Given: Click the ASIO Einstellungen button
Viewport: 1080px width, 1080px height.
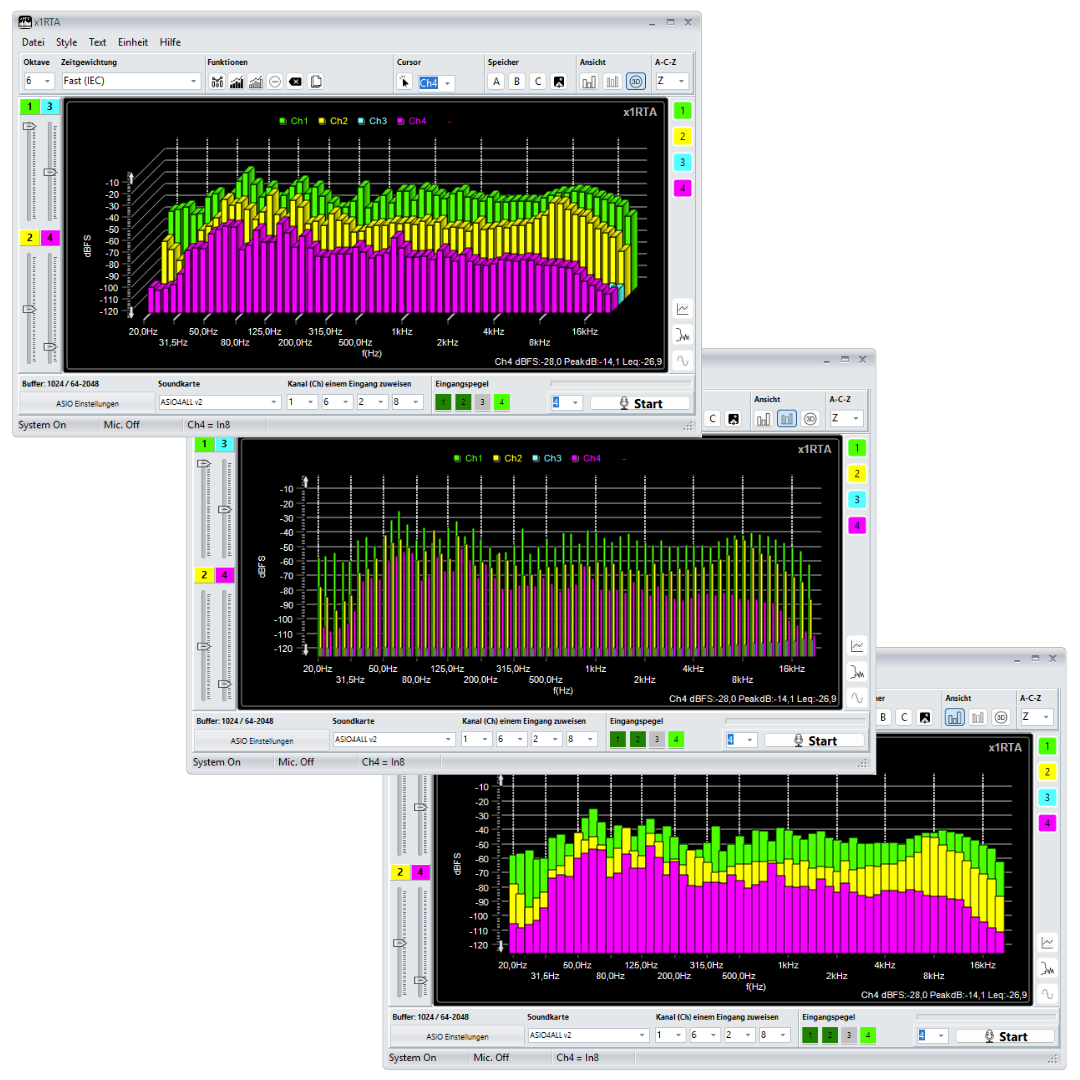Looking at the screenshot, I should pos(87,403).
